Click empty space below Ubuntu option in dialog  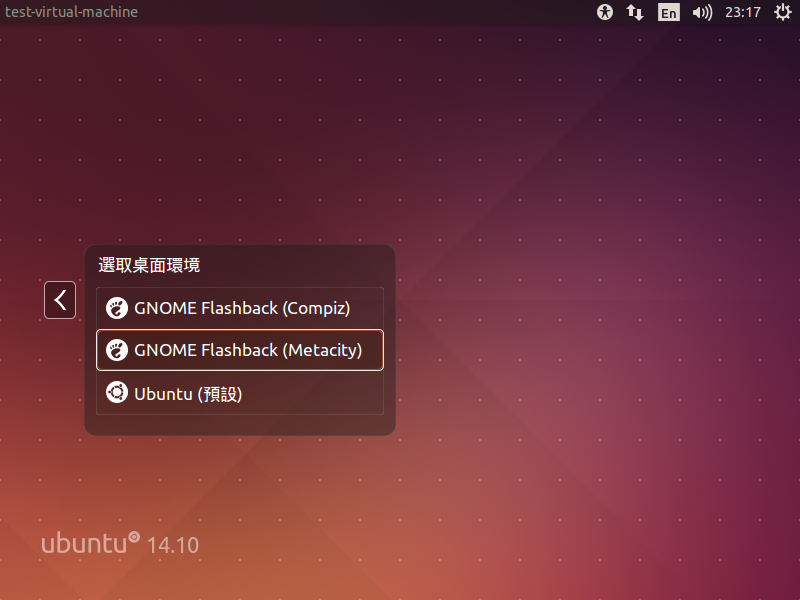[x=240, y=424]
